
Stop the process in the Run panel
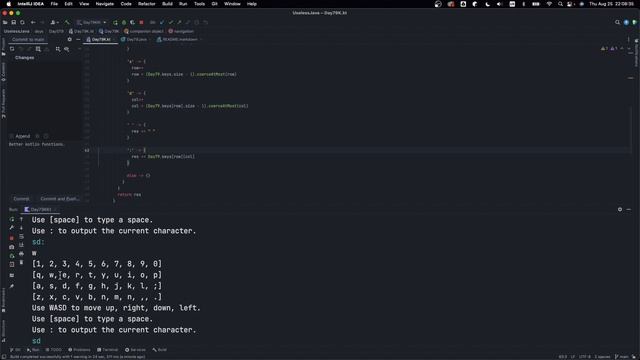pos(11,238)
